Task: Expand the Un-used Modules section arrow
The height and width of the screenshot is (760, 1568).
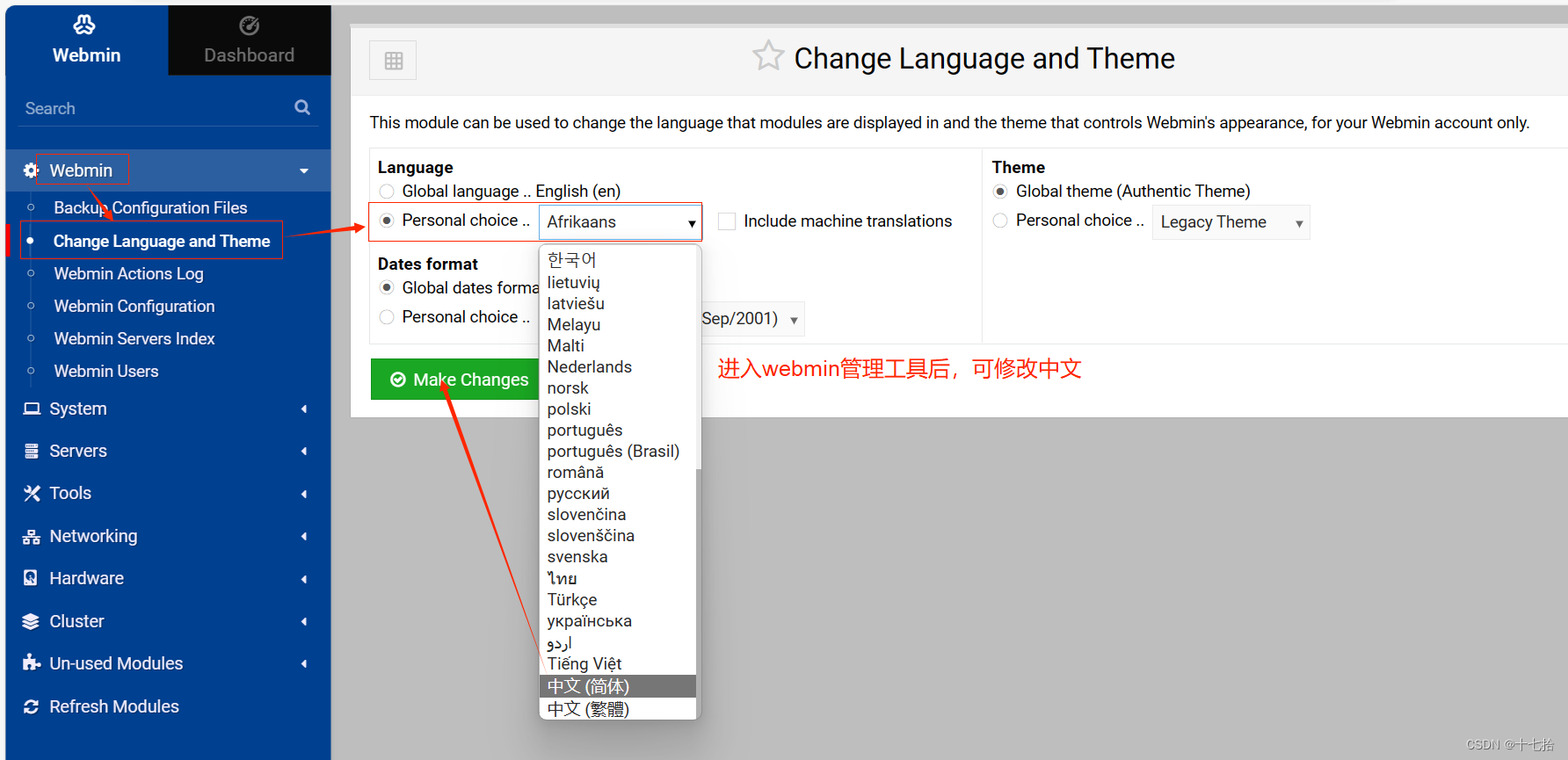Action: [x=304, y=663]
